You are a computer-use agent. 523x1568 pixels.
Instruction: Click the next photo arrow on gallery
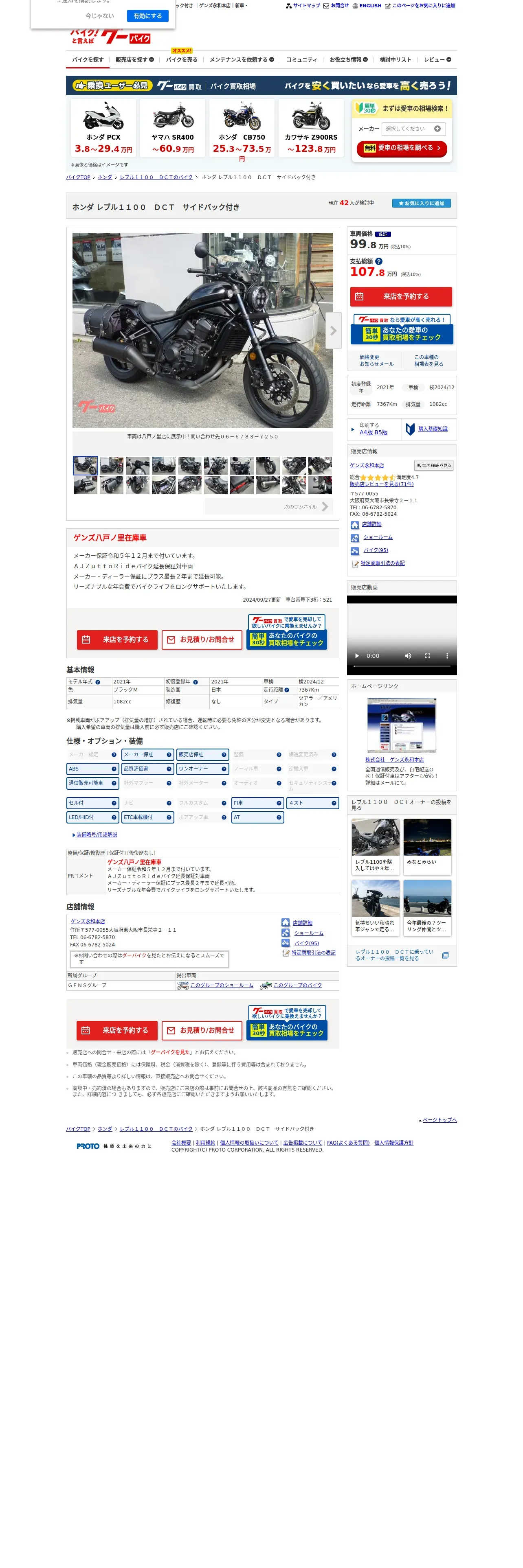[333, 331]
